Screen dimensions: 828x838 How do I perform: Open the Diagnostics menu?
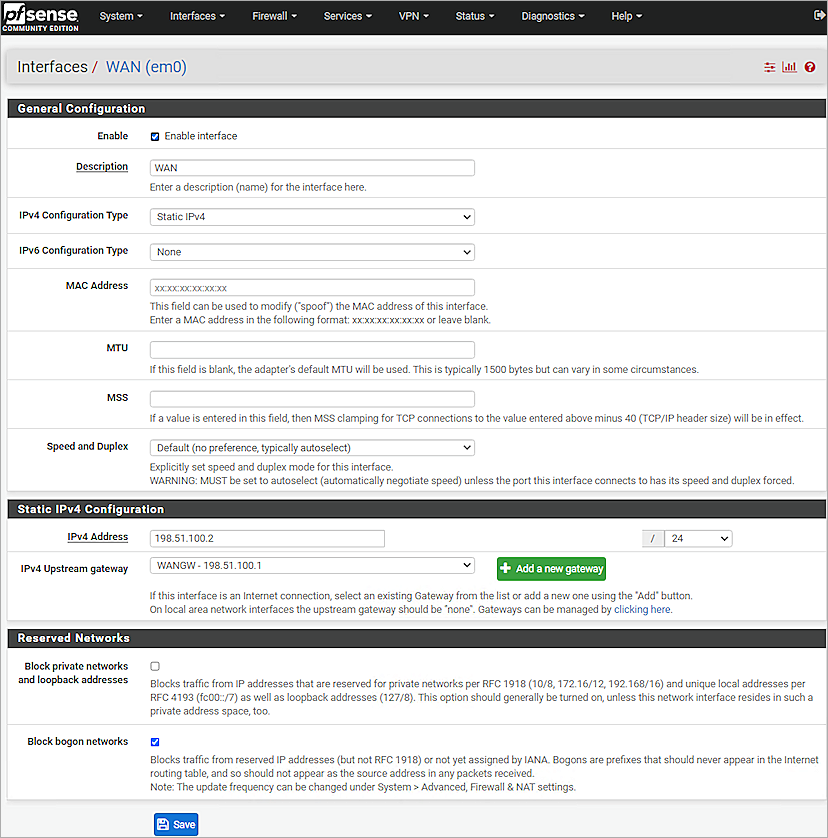coord(552,15)
